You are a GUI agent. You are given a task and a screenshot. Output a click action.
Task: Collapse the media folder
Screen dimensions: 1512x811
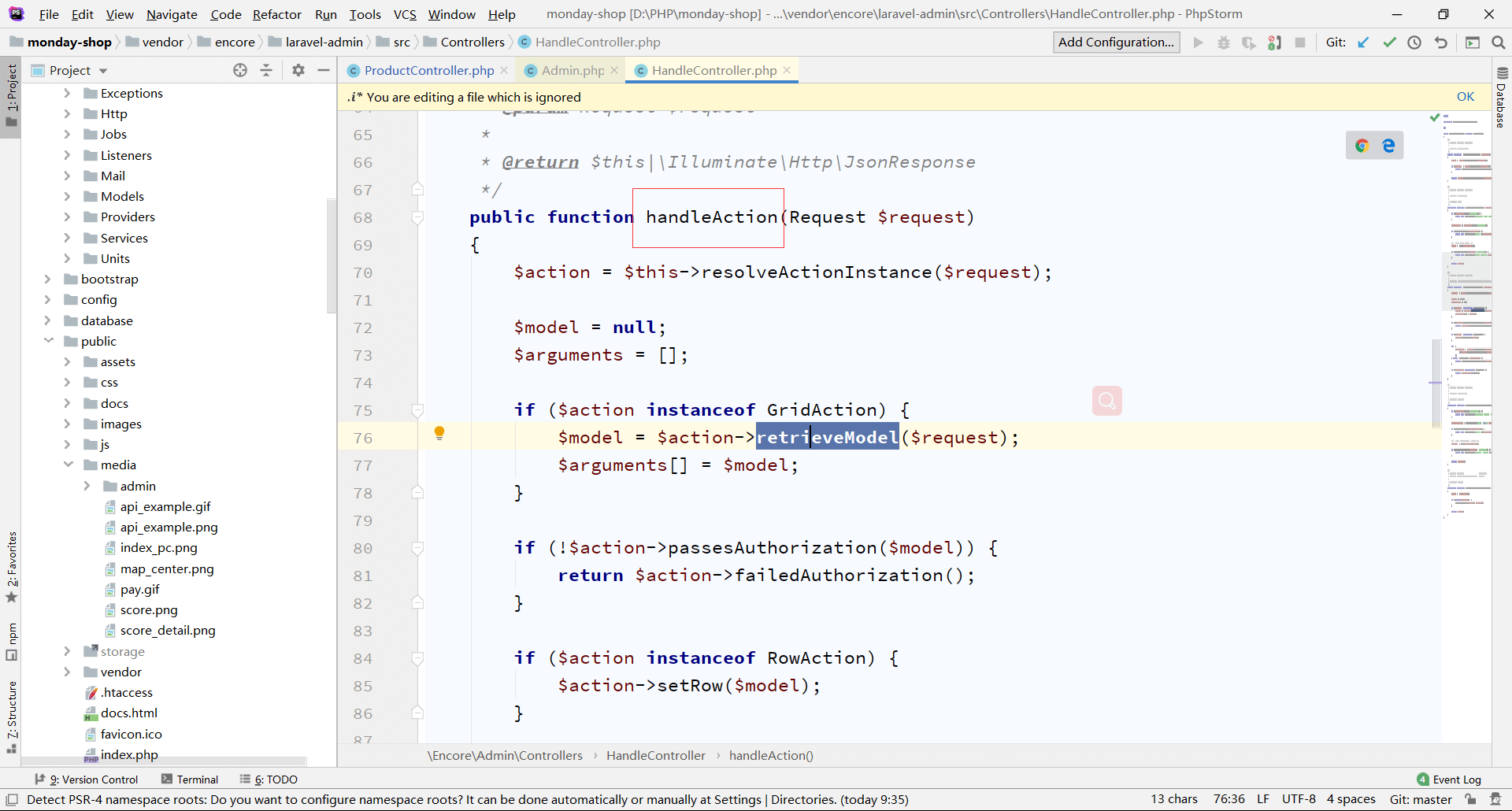tap(68, 465)
